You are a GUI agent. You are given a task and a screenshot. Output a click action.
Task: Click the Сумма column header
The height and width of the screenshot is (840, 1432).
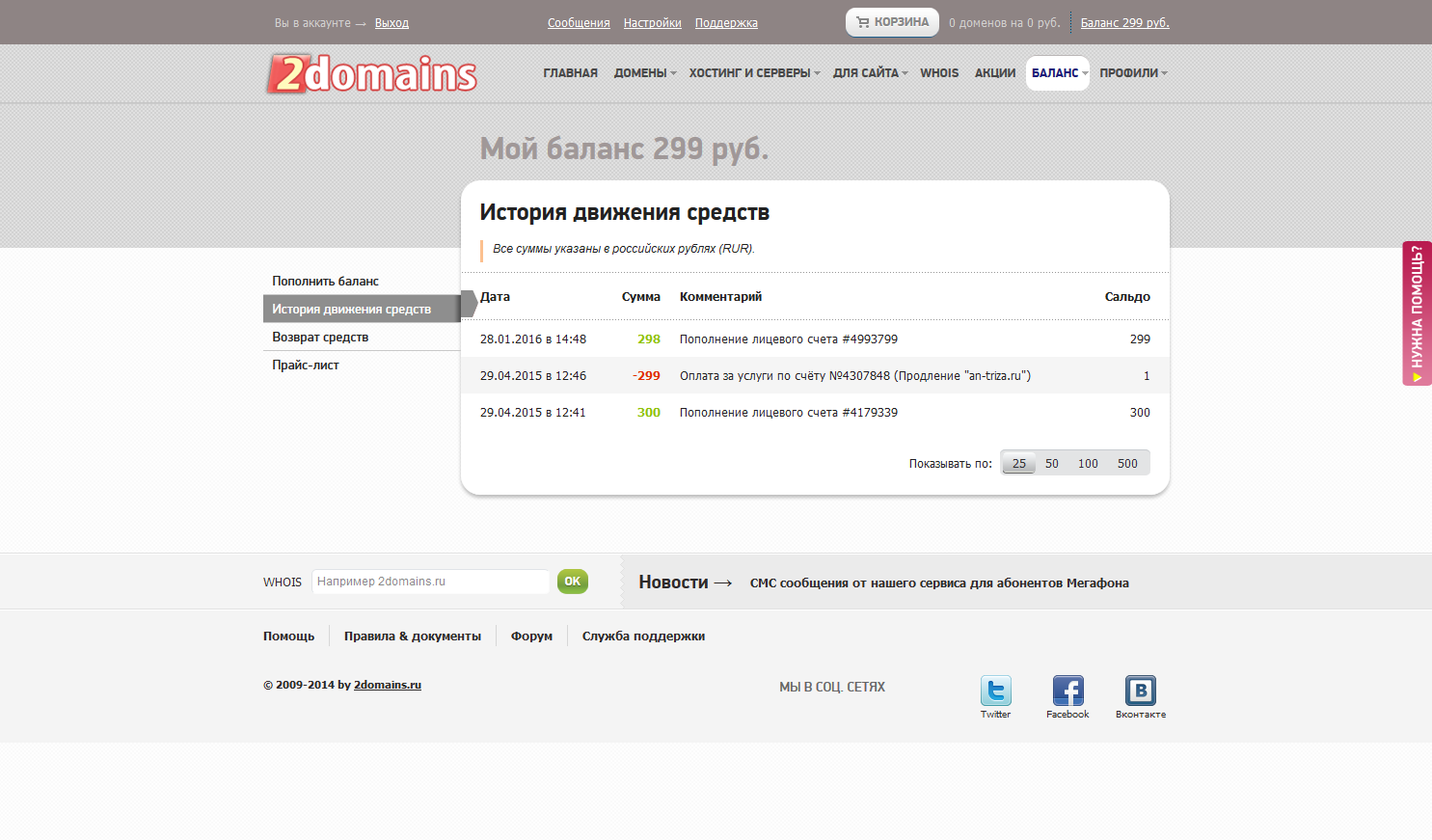[641, 297]
